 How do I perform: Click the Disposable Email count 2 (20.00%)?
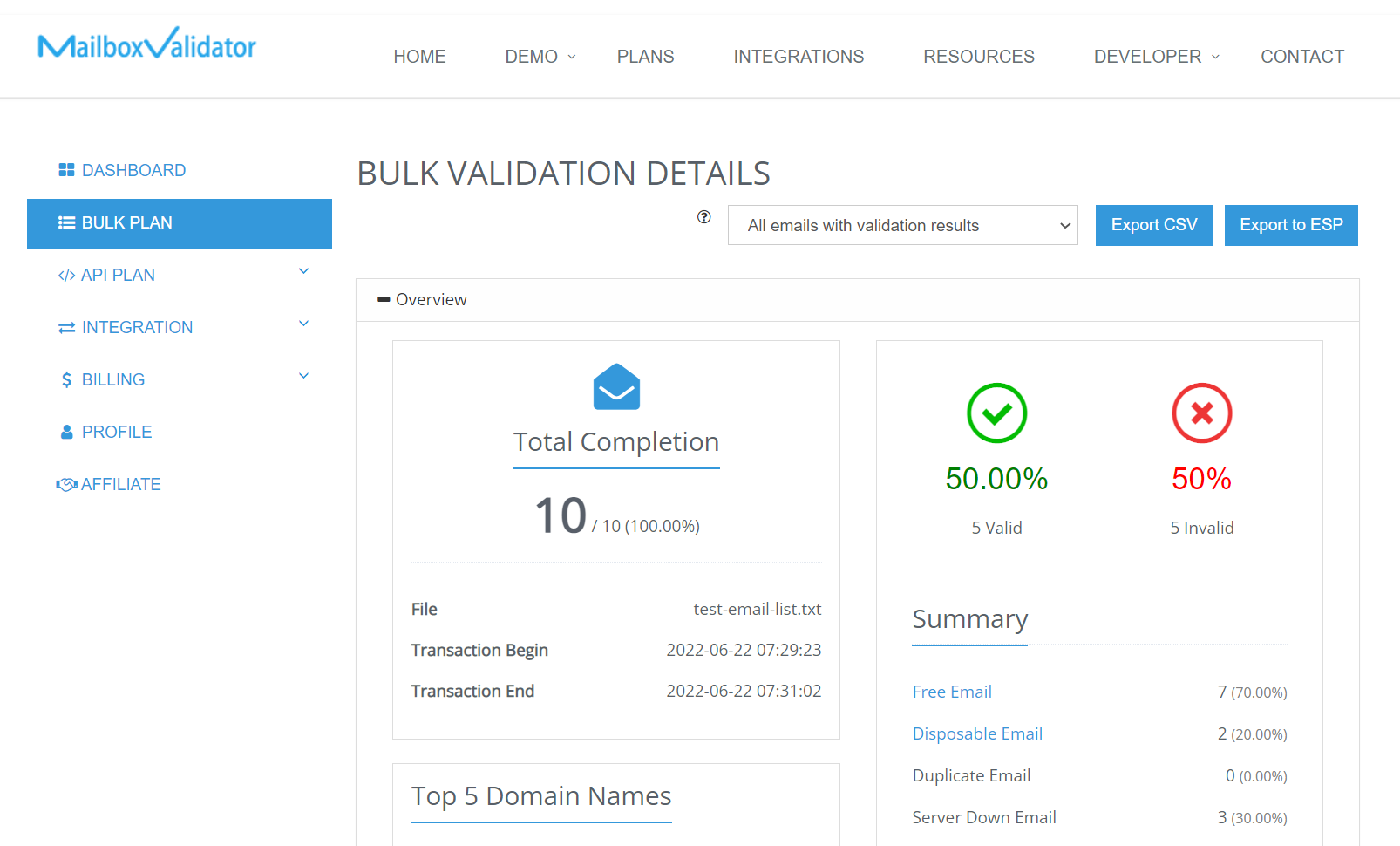click(x=1252, y=733)
